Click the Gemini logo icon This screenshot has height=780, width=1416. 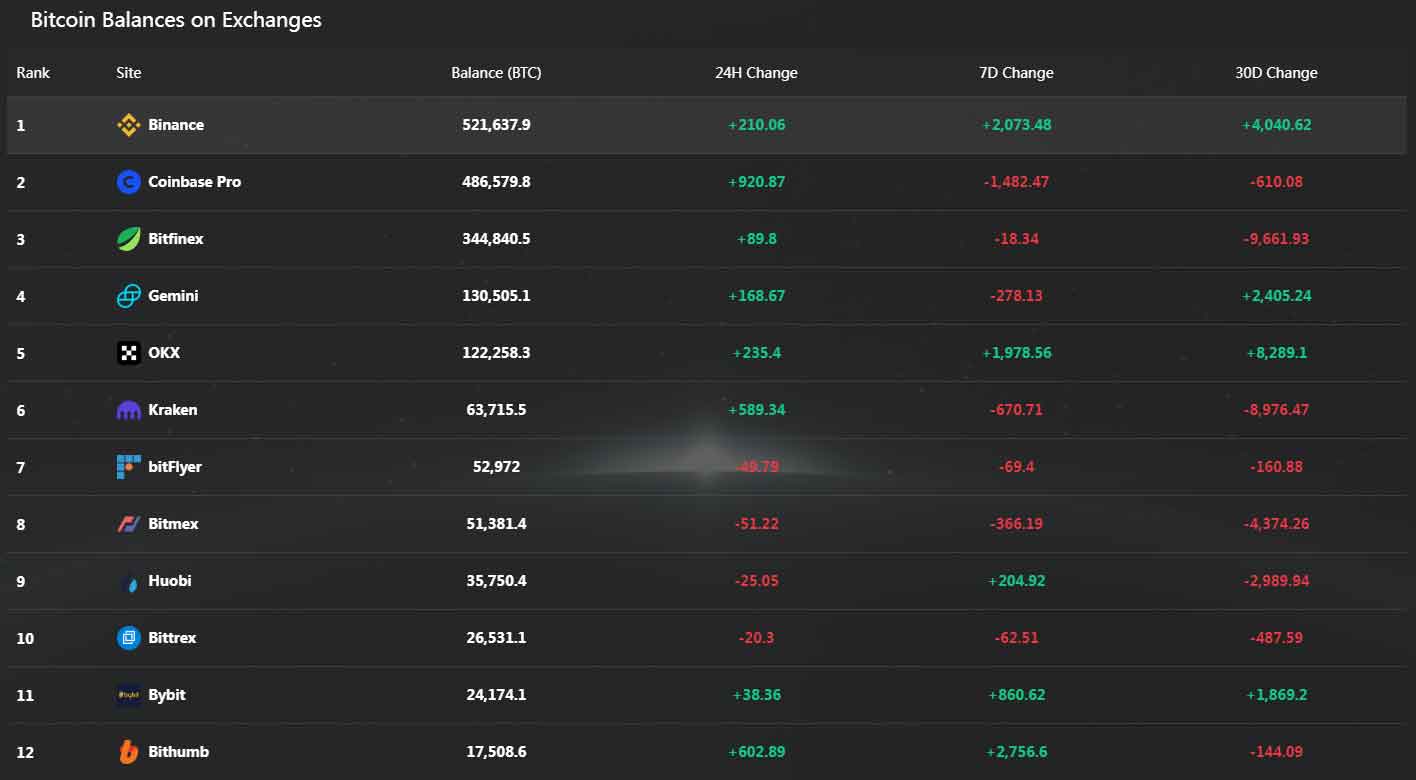tap(129, 296)
